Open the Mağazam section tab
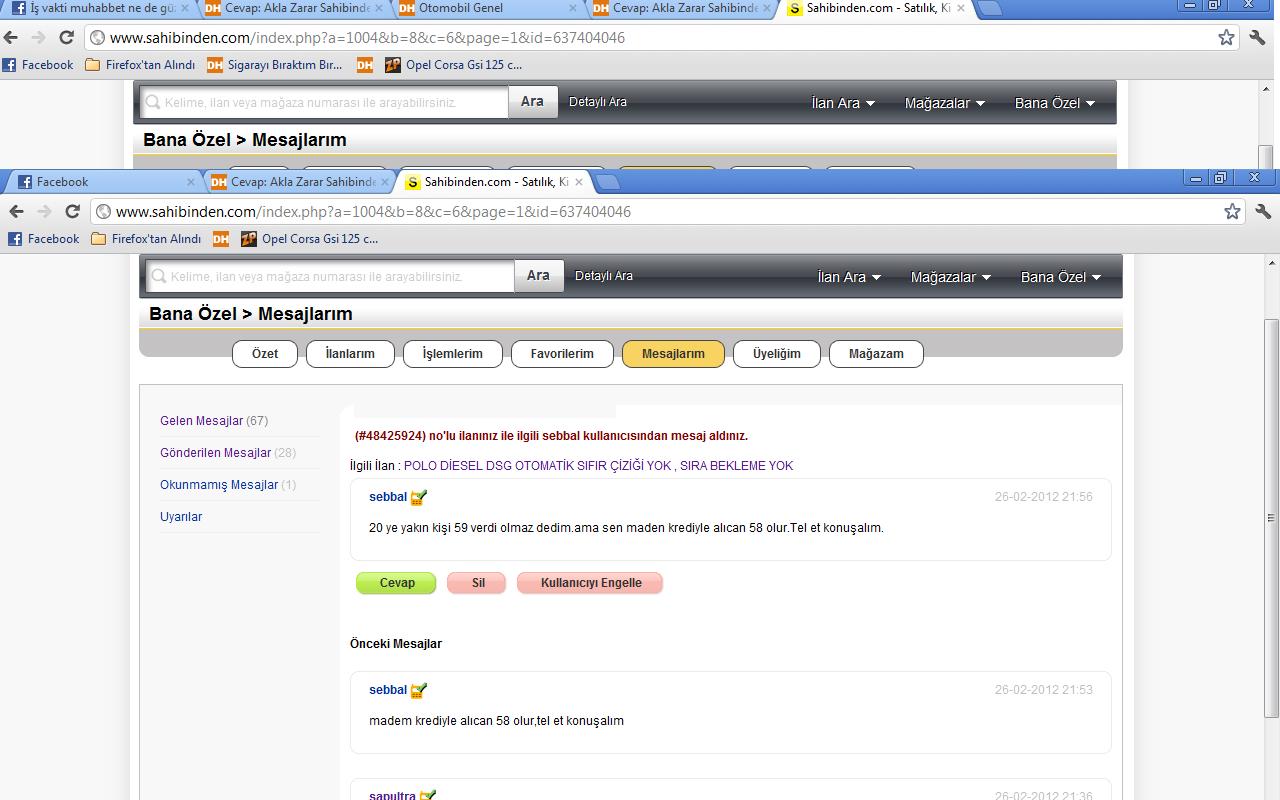 tap(876, 354)
